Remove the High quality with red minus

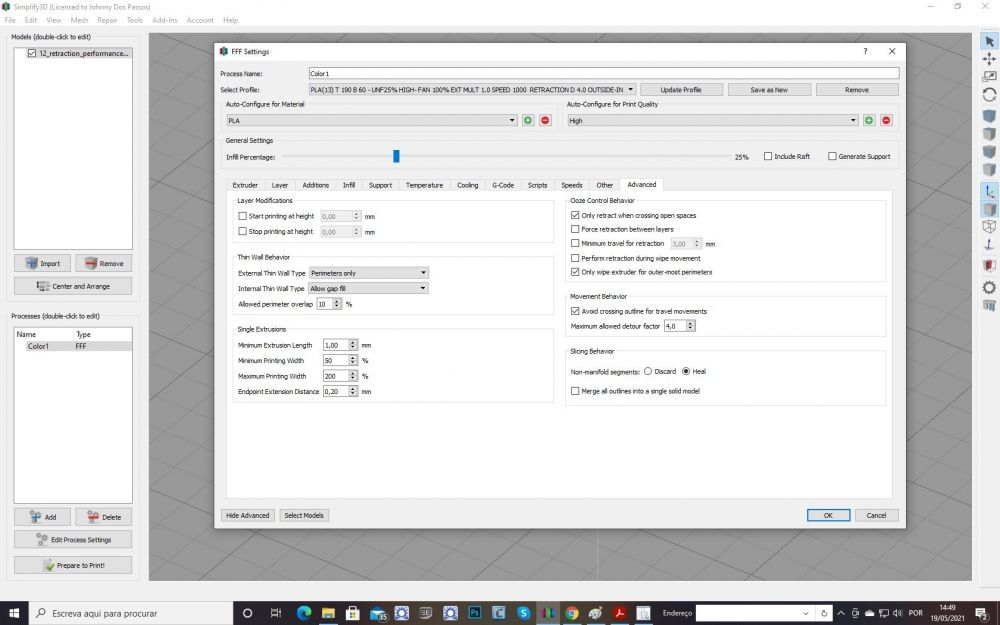pyautogui.click(x=886, y=121)
